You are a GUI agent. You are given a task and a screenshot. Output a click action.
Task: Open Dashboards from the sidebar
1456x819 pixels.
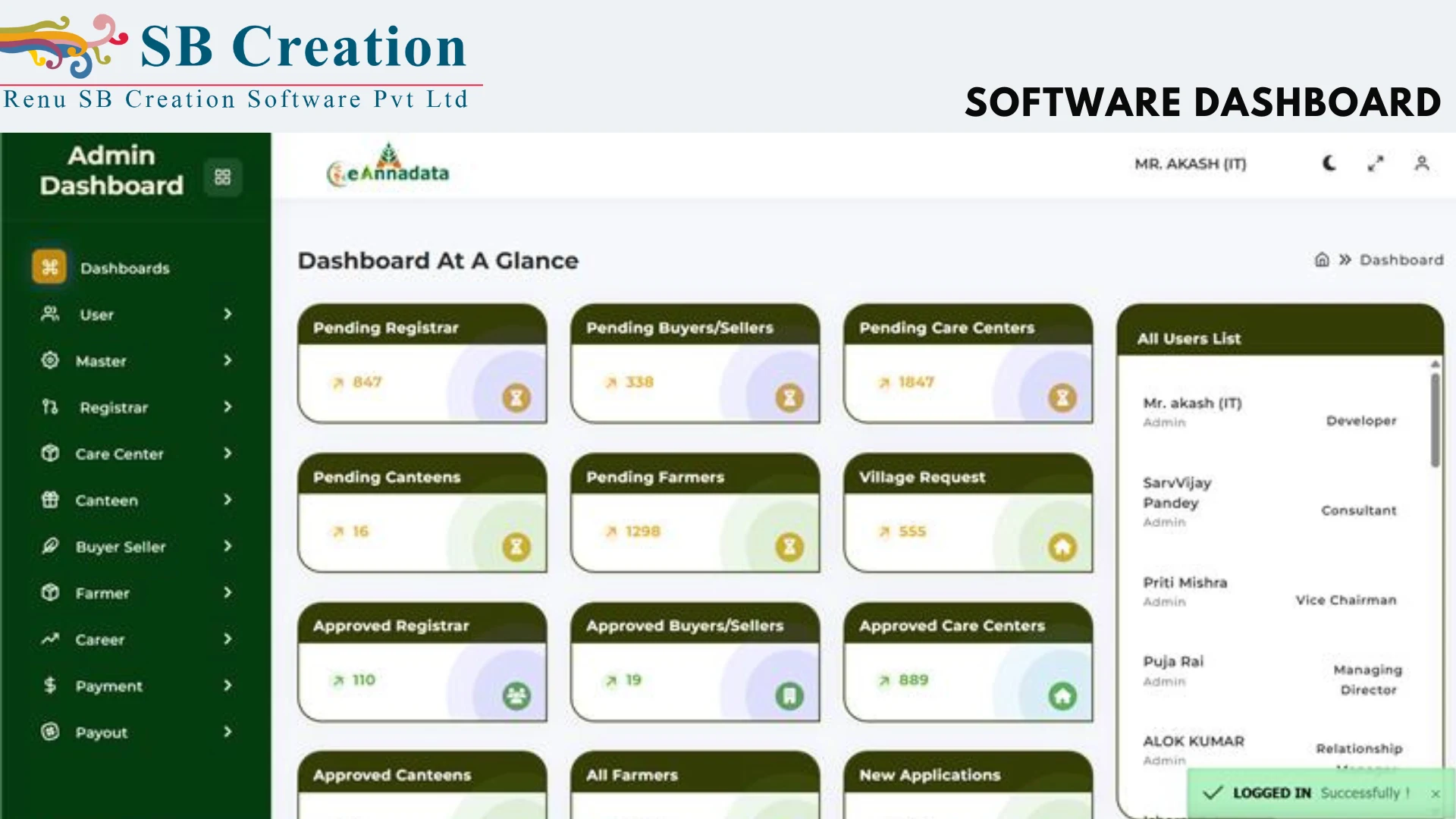click(102, 268)
